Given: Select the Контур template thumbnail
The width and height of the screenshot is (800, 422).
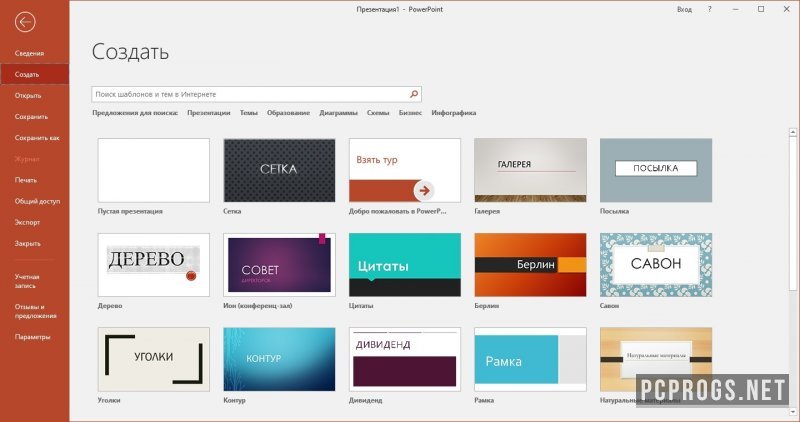Looking at the screenshot, I should point(279,359).
